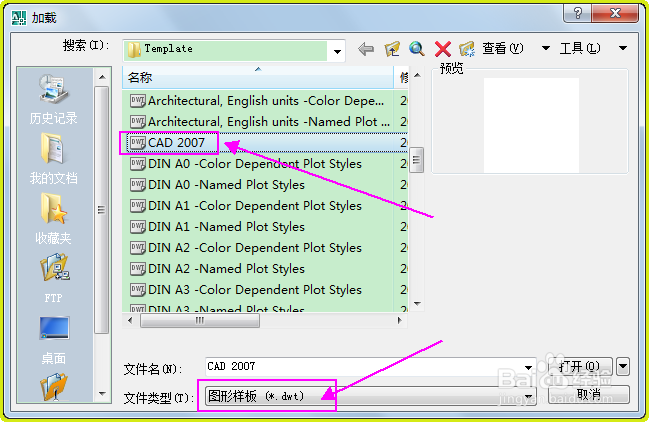The width and height of the screenshot is (649, 422).
Task: Click places sidebar scroll up arrow
Action: [x=102, y=77]
